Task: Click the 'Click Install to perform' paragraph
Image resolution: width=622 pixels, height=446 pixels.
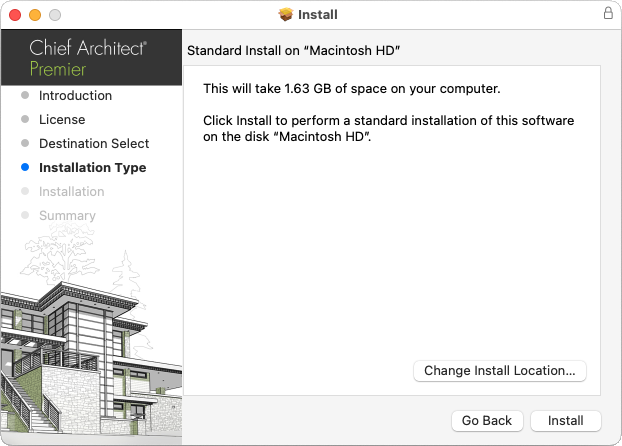Action: pos(388,129)
